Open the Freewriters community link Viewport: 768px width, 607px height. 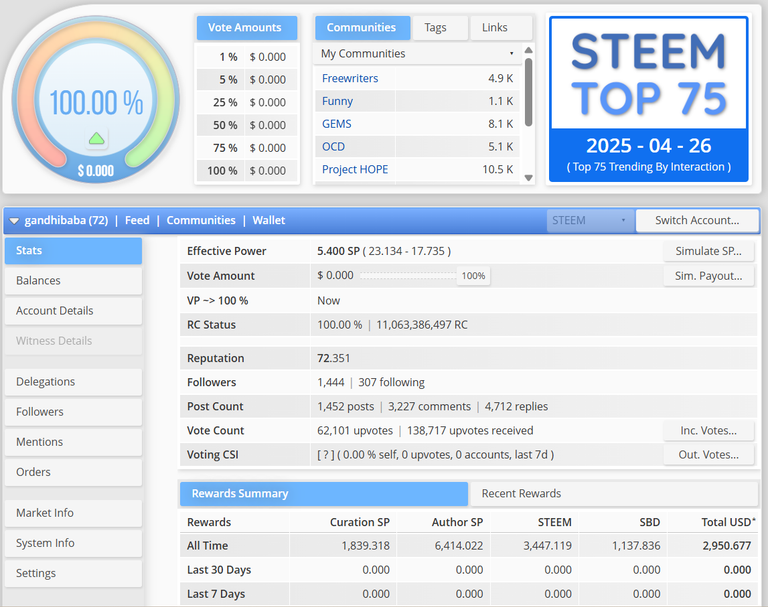(x=350, y=78)
